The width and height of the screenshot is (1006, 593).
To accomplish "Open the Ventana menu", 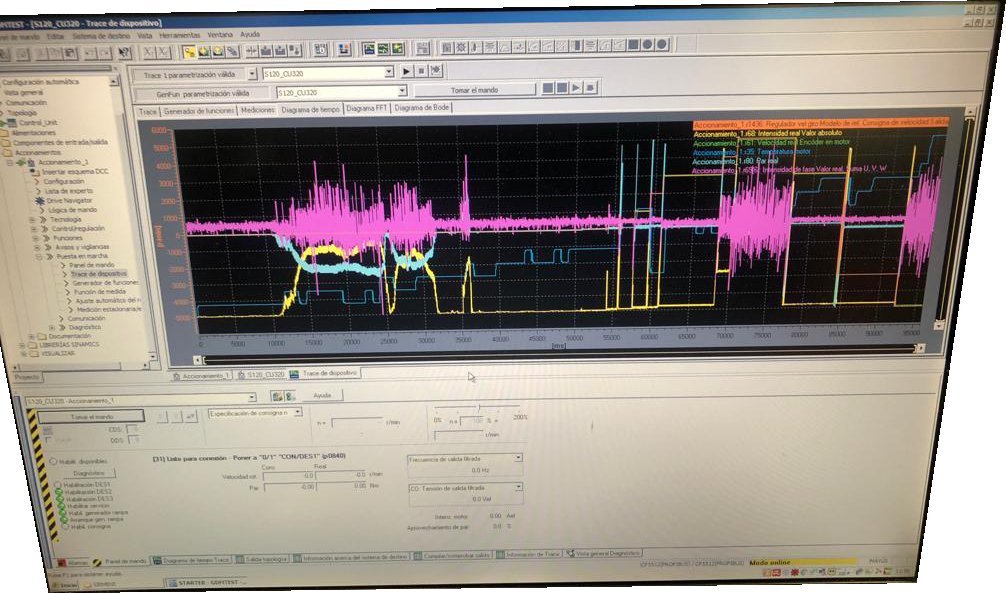I will coord(220,35).
